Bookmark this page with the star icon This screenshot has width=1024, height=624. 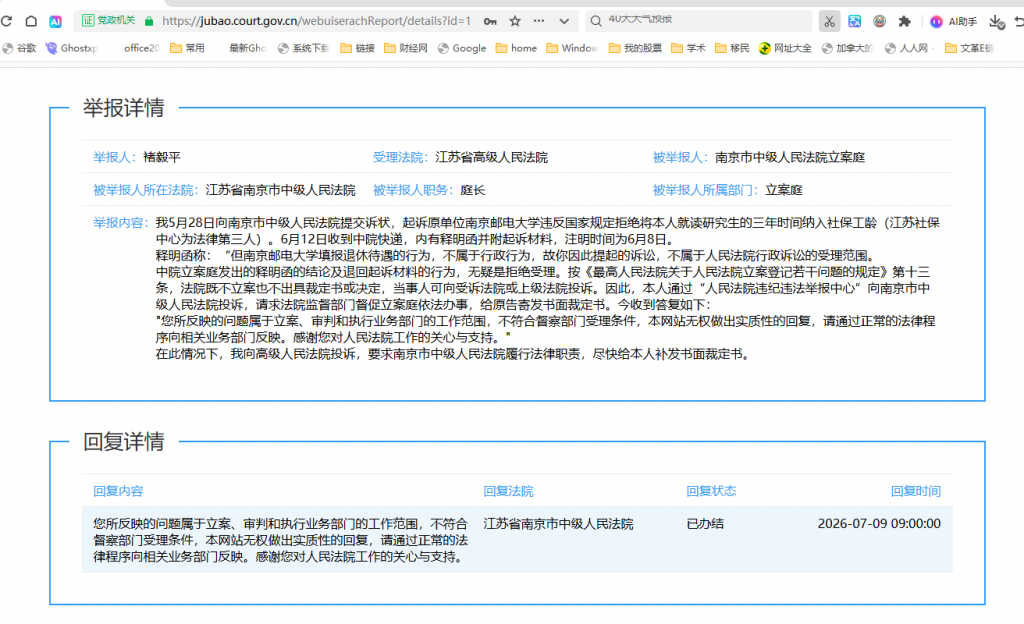click(x=515, y=22)
